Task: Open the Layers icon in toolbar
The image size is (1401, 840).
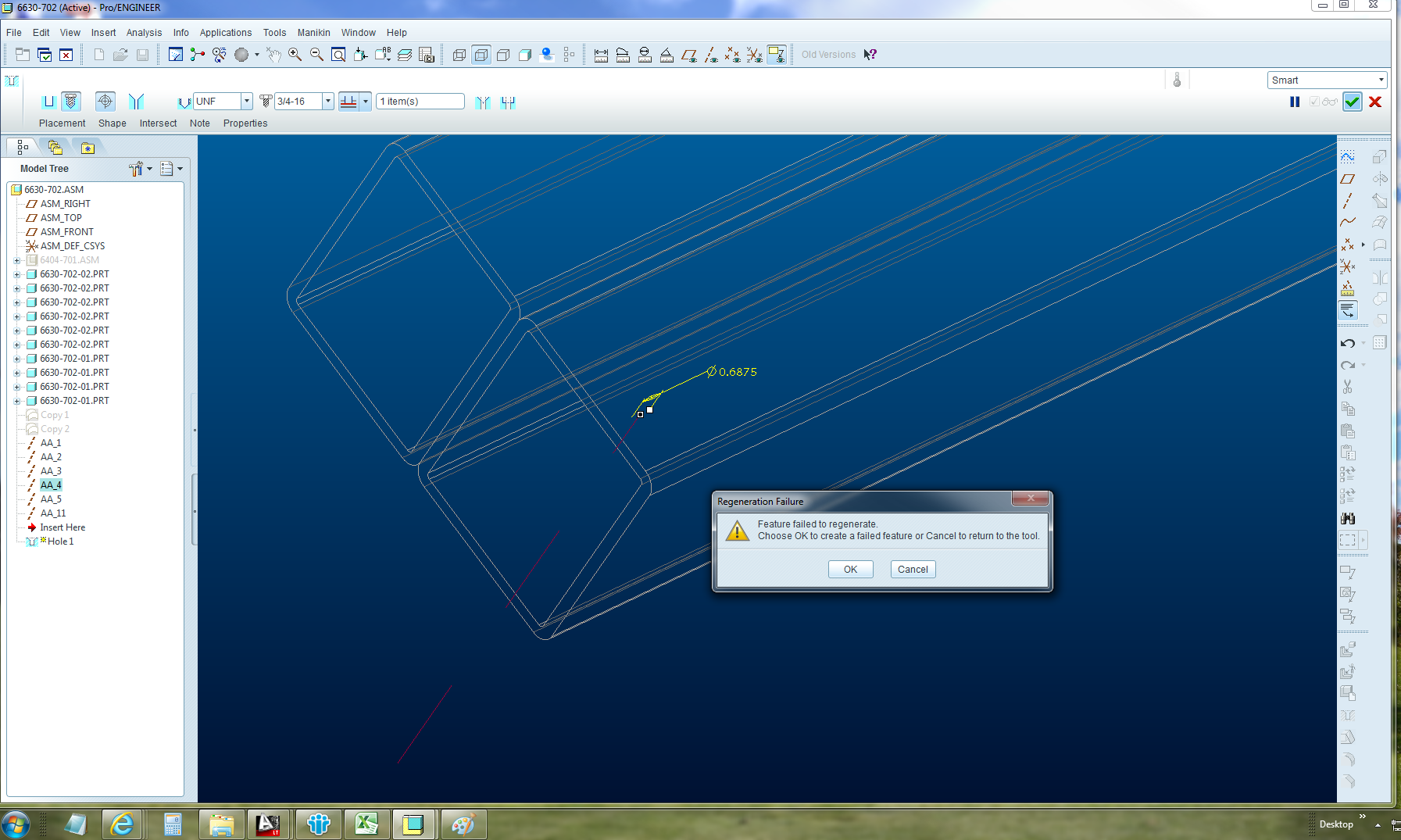Action: 405,55
